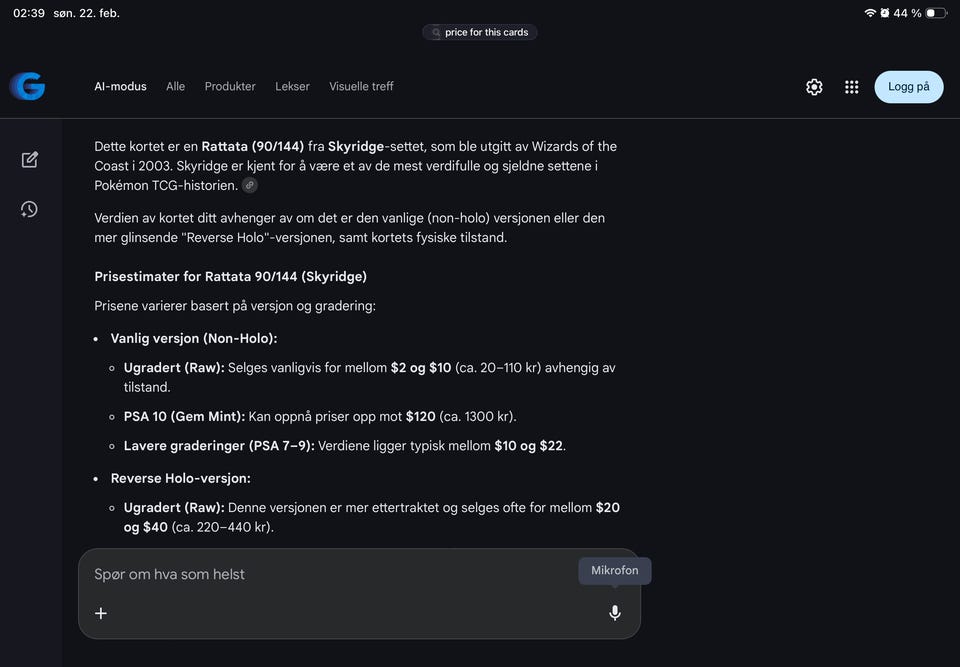This screenshot has height=667, width=960.
Task: Go to the Produkter tab
Action: point(230,87)
